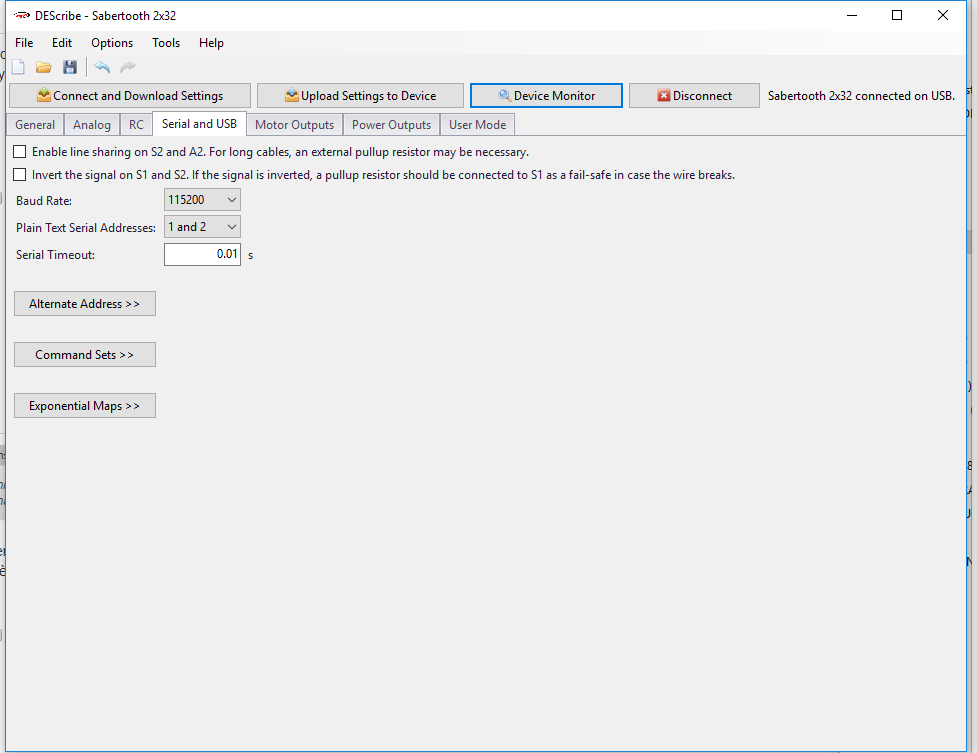Open the File menu

pos(24,42)
